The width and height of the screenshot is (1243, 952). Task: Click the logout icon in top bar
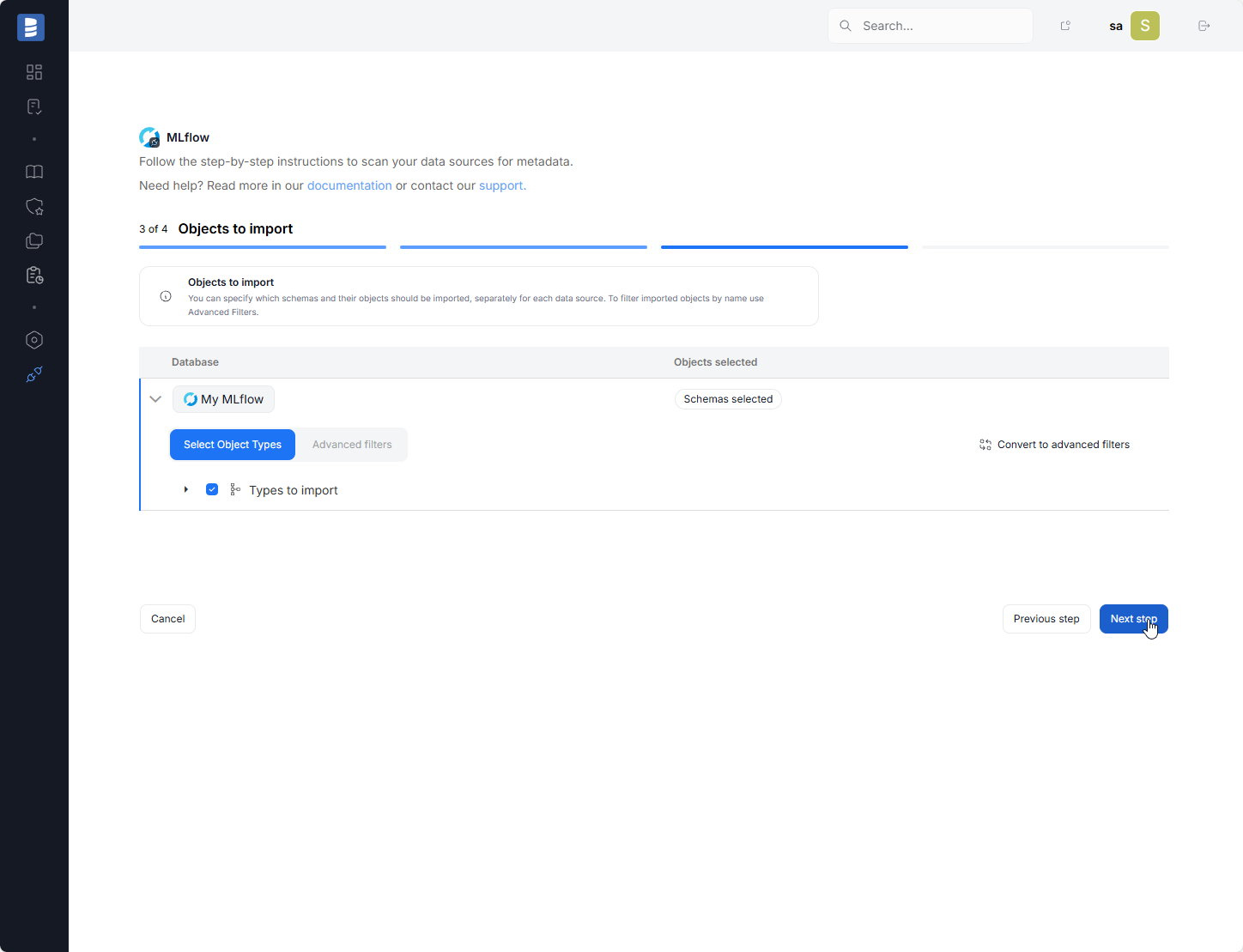[x=1204, y=26]
